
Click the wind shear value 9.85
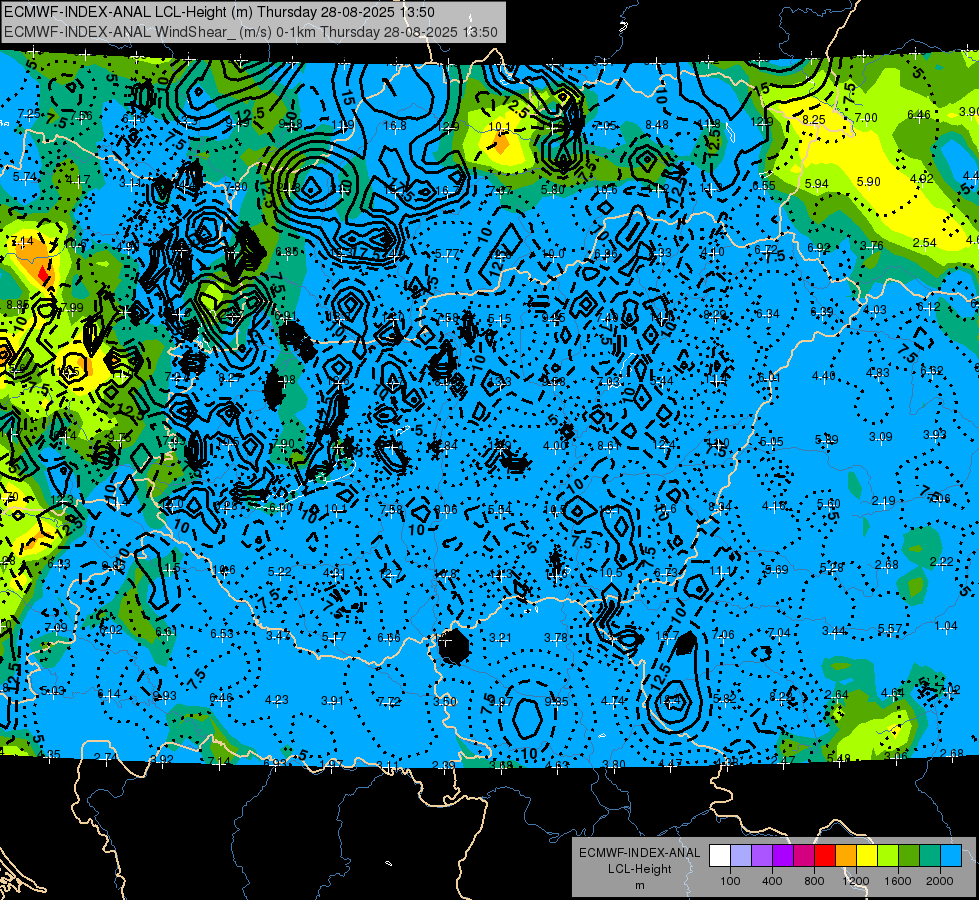(556, 702)
